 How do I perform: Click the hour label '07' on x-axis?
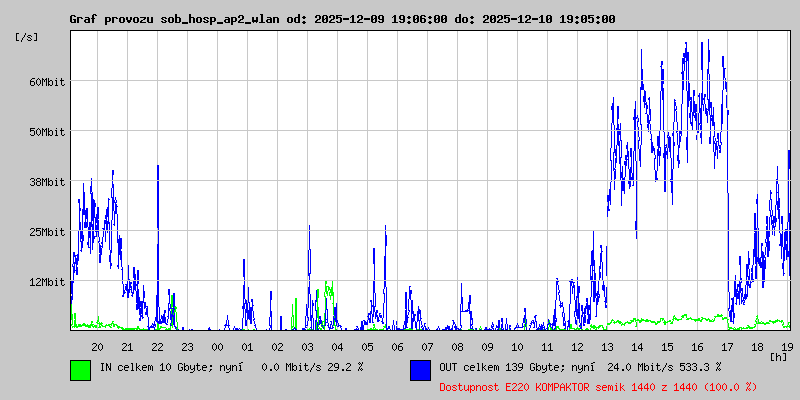[427, 347]
